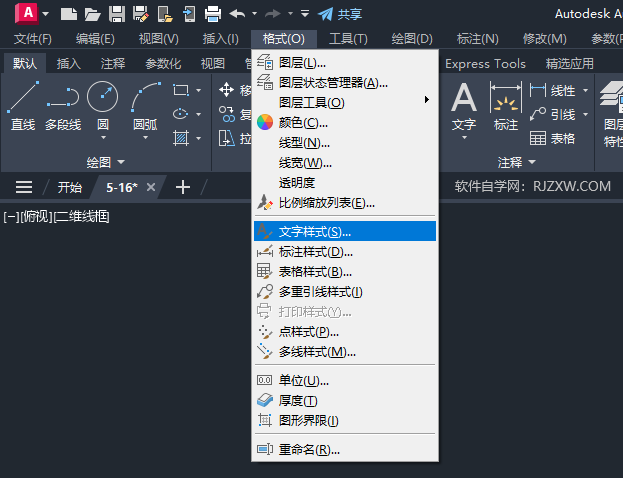Select the 圆 circle tool
This screenshot has width=623, height=478.
[103, 106]
